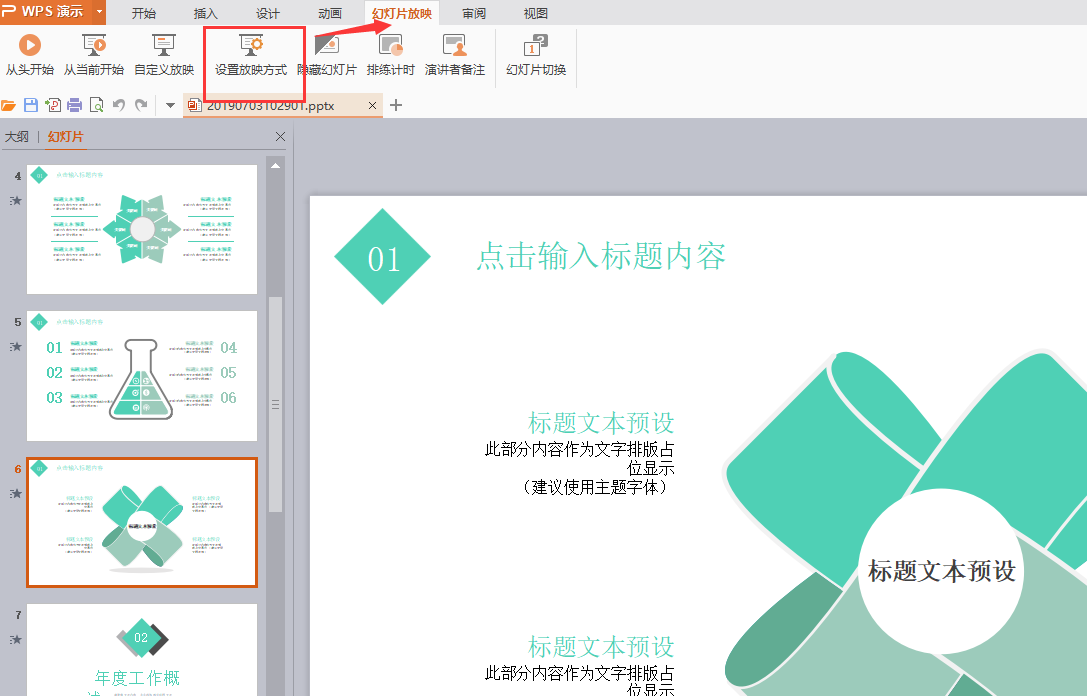This screenshot has width=1087, height=696.
Task: Click the thumbnail panel scroll up arrow
Action: point(275,166)
